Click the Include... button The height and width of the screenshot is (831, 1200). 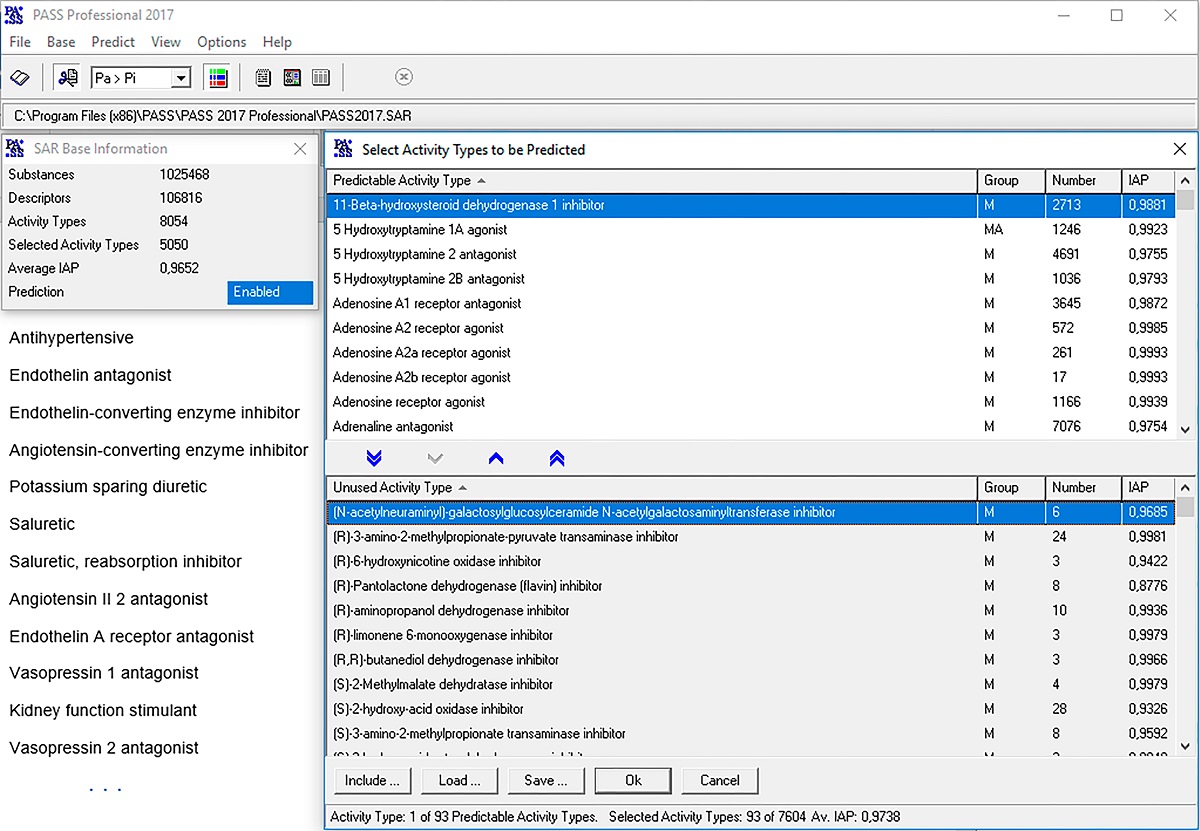372,780
